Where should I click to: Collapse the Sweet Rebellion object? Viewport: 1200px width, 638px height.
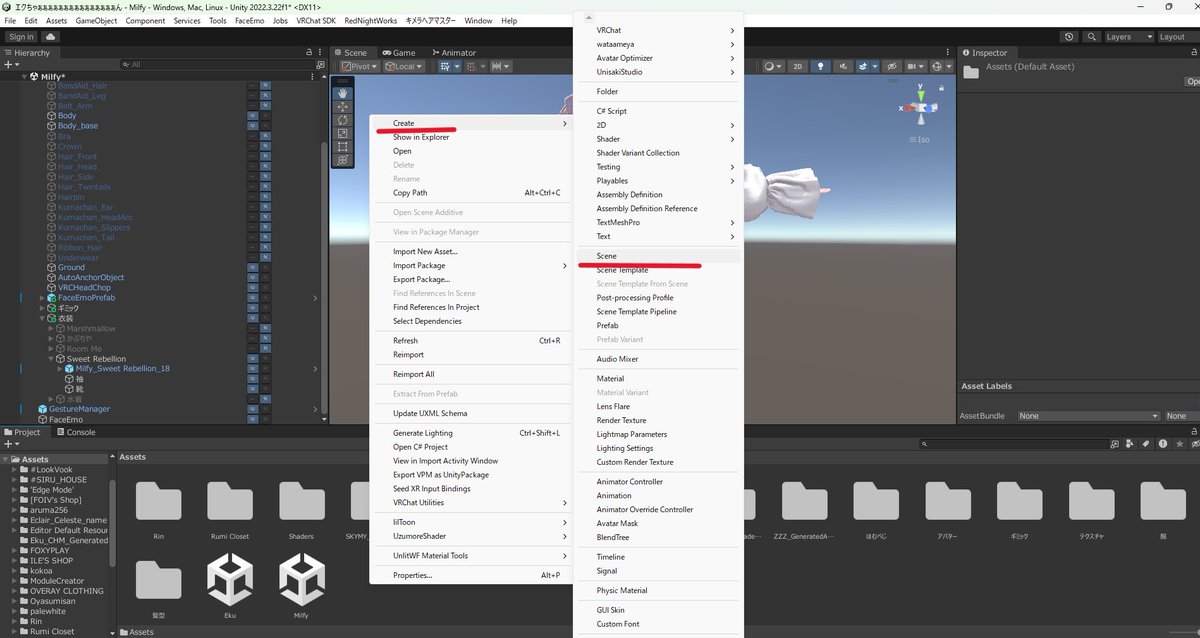pyautogui.click(x=51, y=358)
